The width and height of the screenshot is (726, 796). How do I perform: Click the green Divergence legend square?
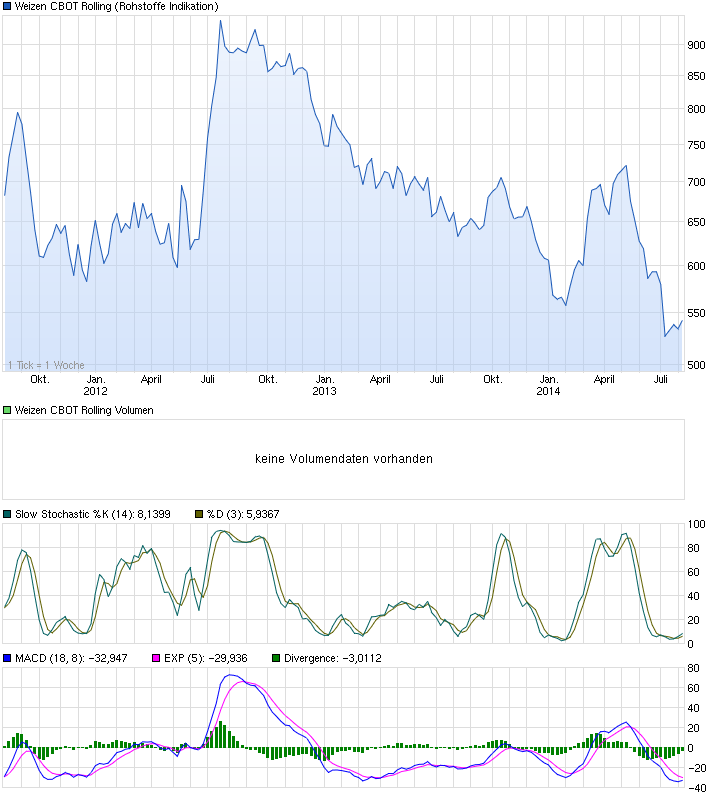click(276, 658)
